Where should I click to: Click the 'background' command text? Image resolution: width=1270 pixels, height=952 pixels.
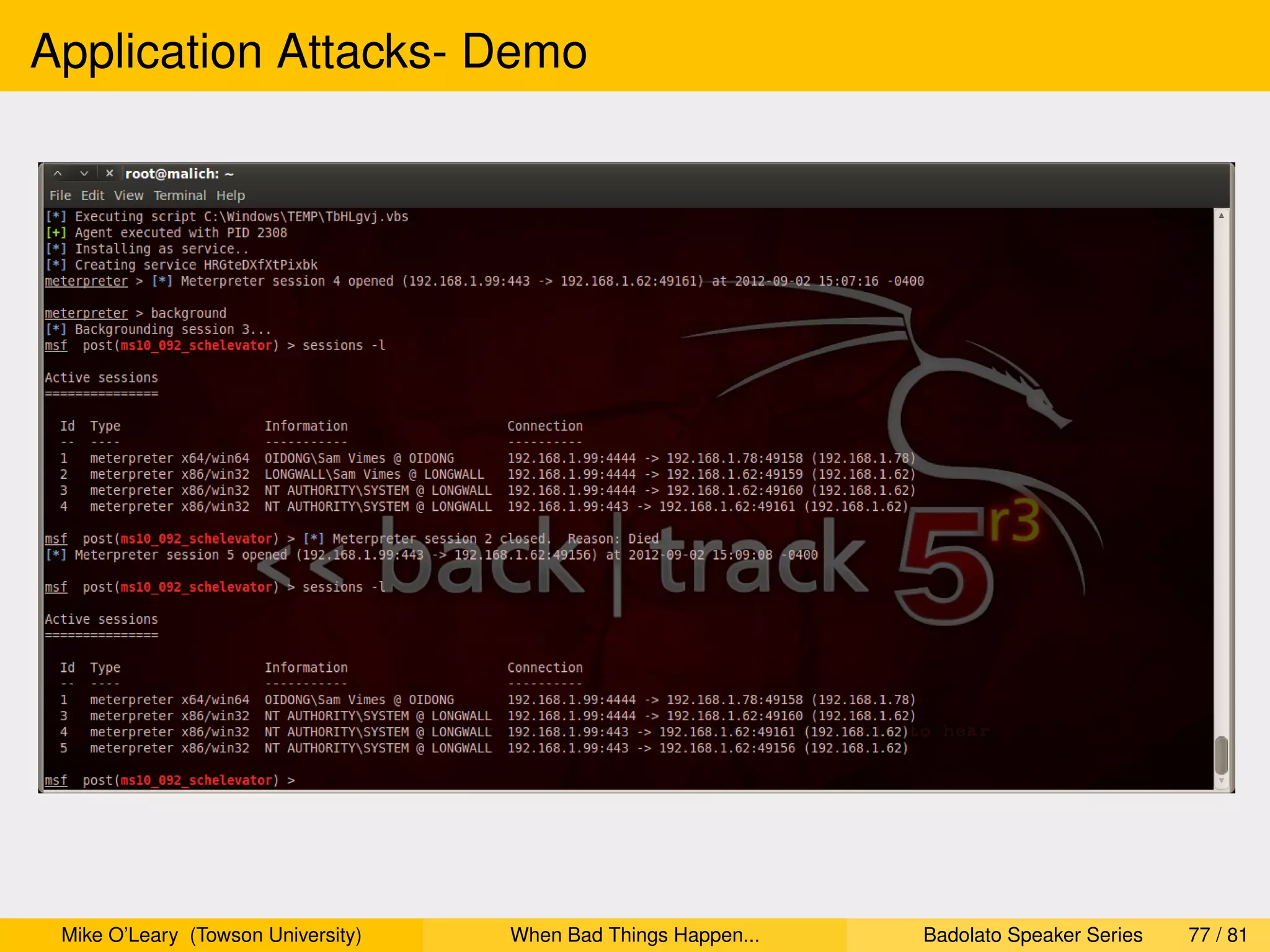(x=189, y=314)
